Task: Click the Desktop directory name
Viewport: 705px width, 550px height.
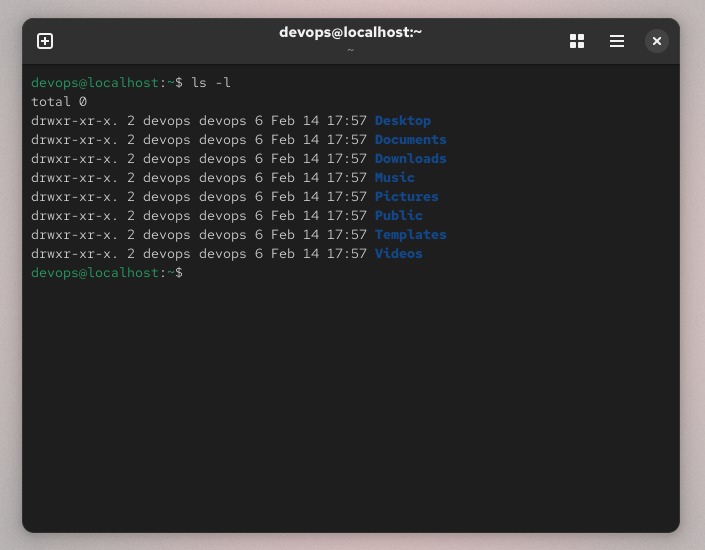Action: point(402,120)
